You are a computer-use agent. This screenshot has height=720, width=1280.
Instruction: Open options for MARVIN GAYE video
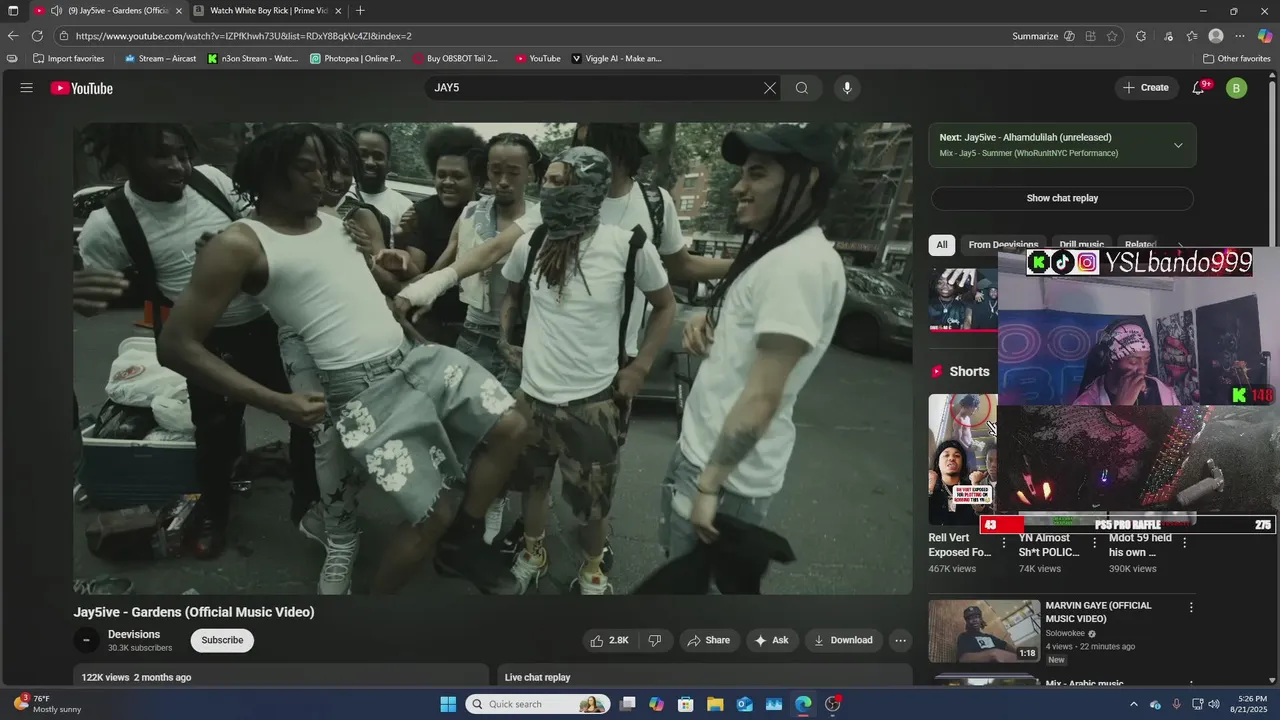(x=1191, y=607)
